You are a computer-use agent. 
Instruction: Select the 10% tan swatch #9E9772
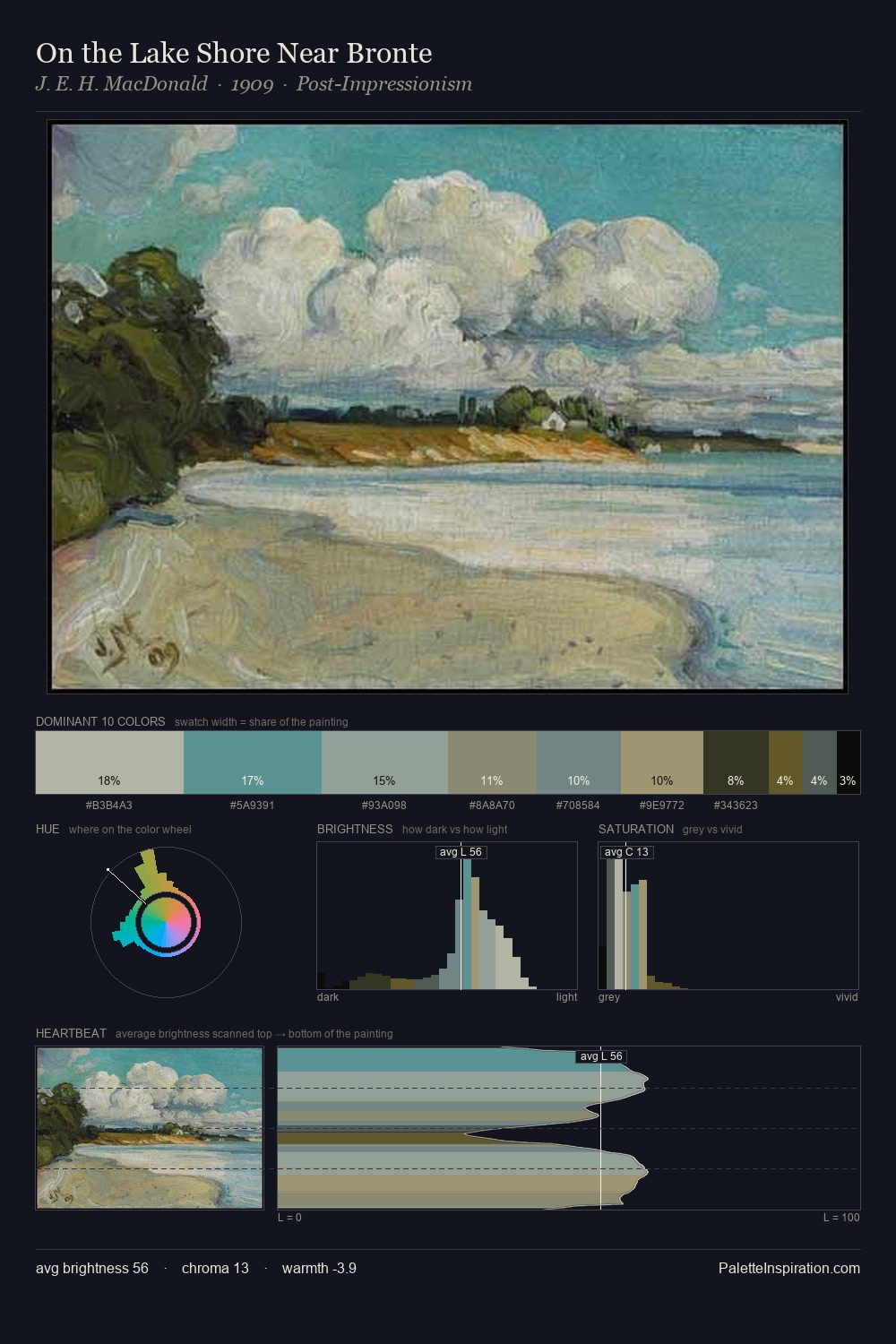[662, 762]
